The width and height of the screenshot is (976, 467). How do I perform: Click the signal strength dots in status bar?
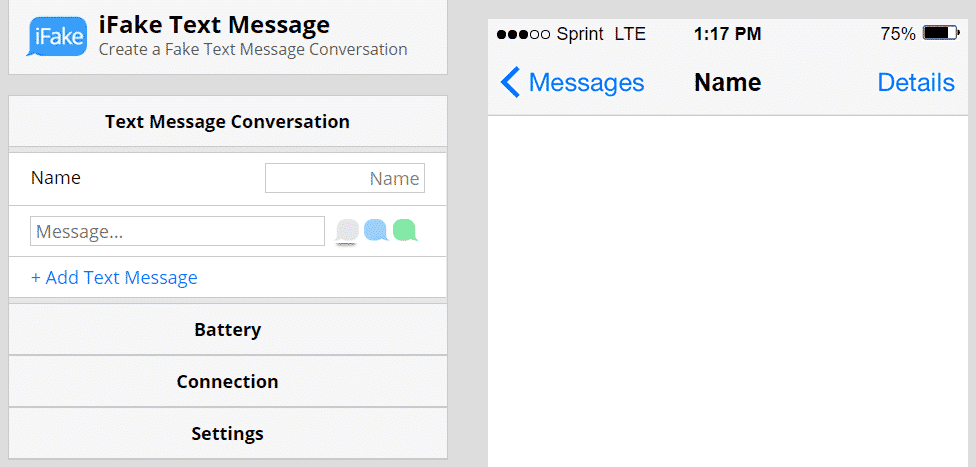[x=523, y=34]
